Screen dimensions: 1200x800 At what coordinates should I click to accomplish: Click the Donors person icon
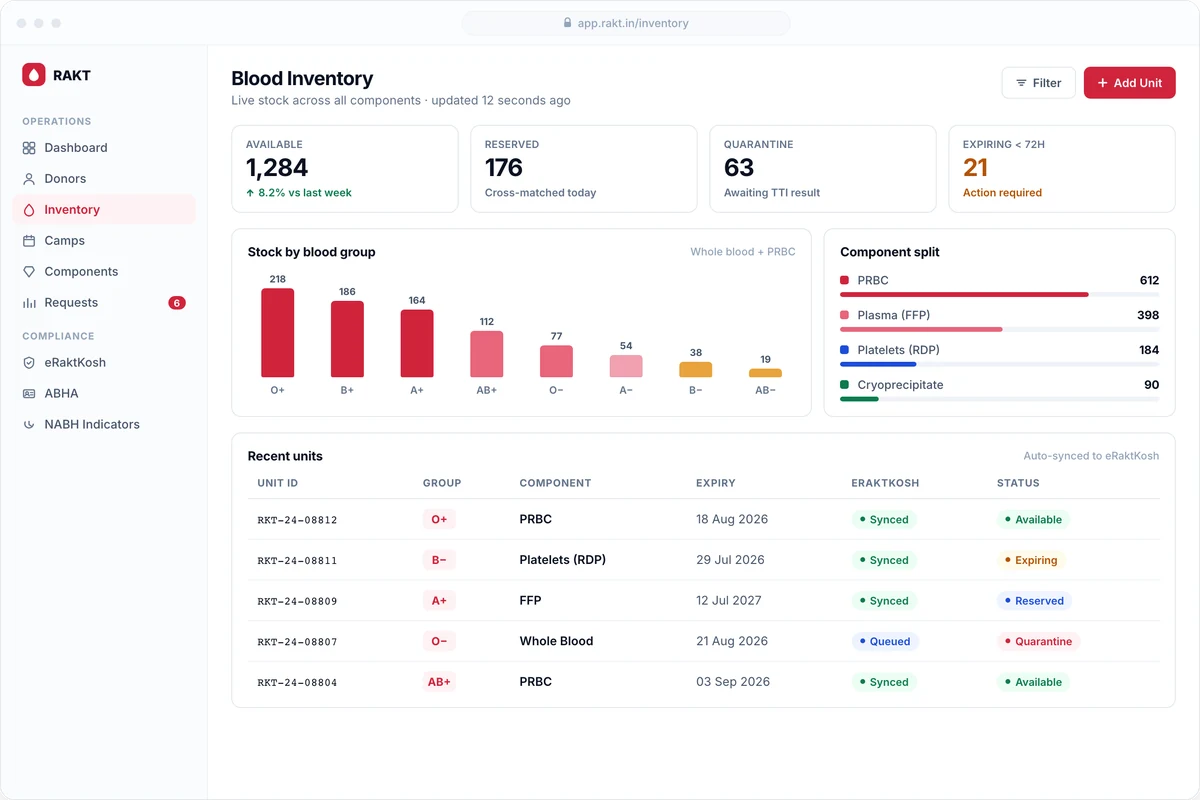coord(29,179)
